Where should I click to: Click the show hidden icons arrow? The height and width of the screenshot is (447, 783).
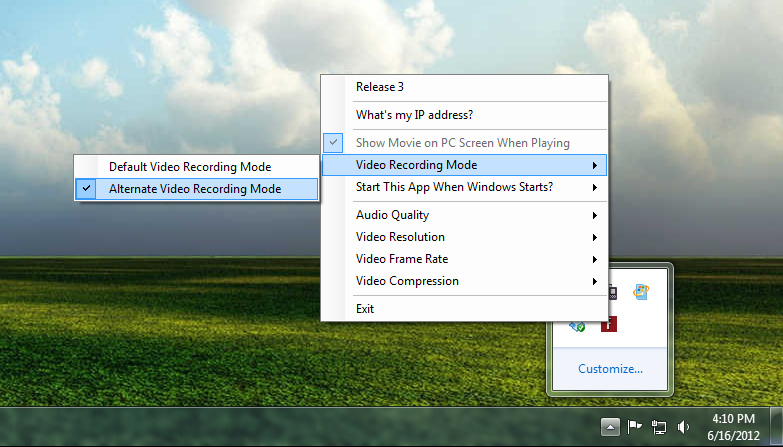tap(610, 427)
